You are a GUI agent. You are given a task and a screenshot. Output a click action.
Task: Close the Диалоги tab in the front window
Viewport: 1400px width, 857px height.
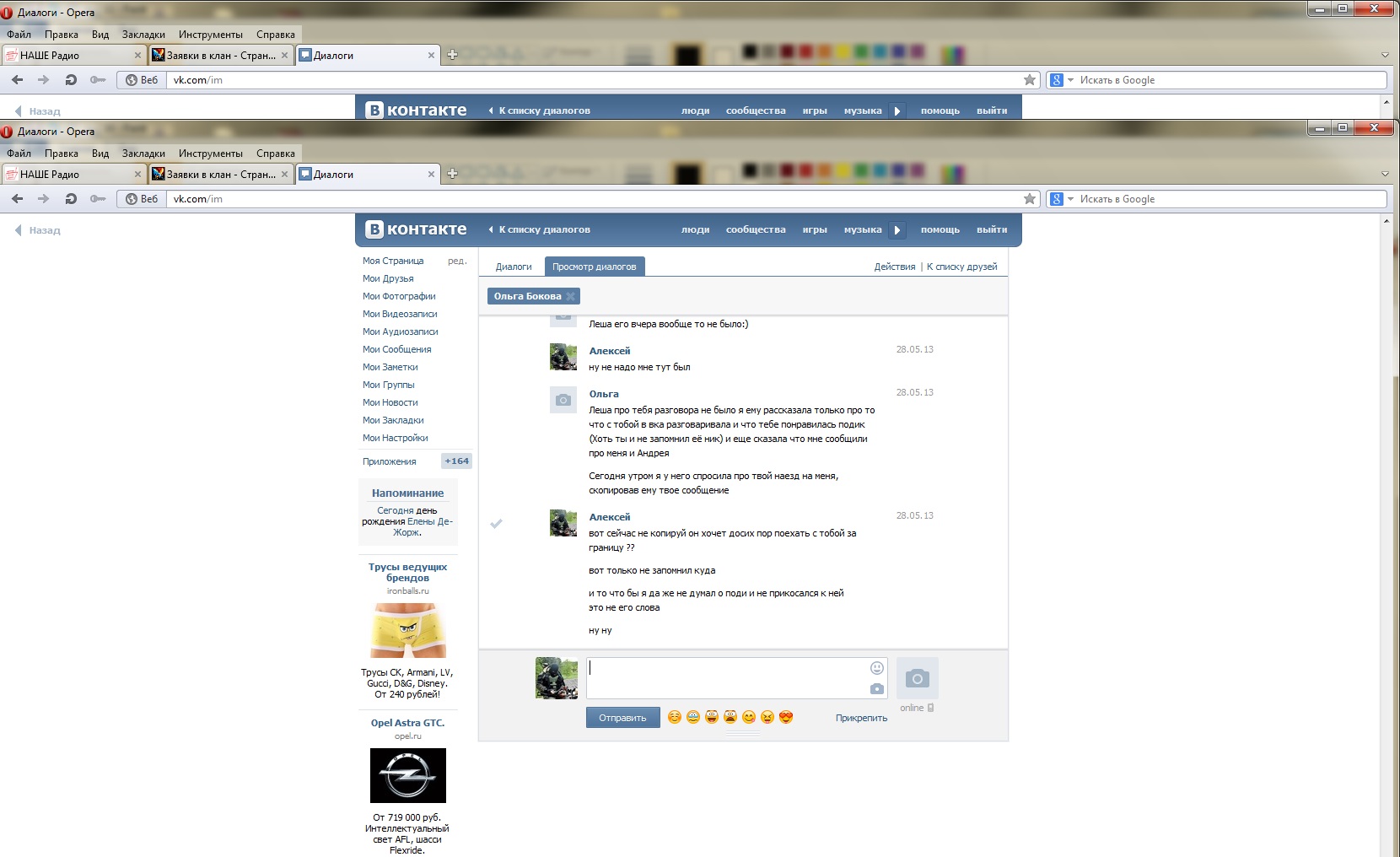[431, 175]
